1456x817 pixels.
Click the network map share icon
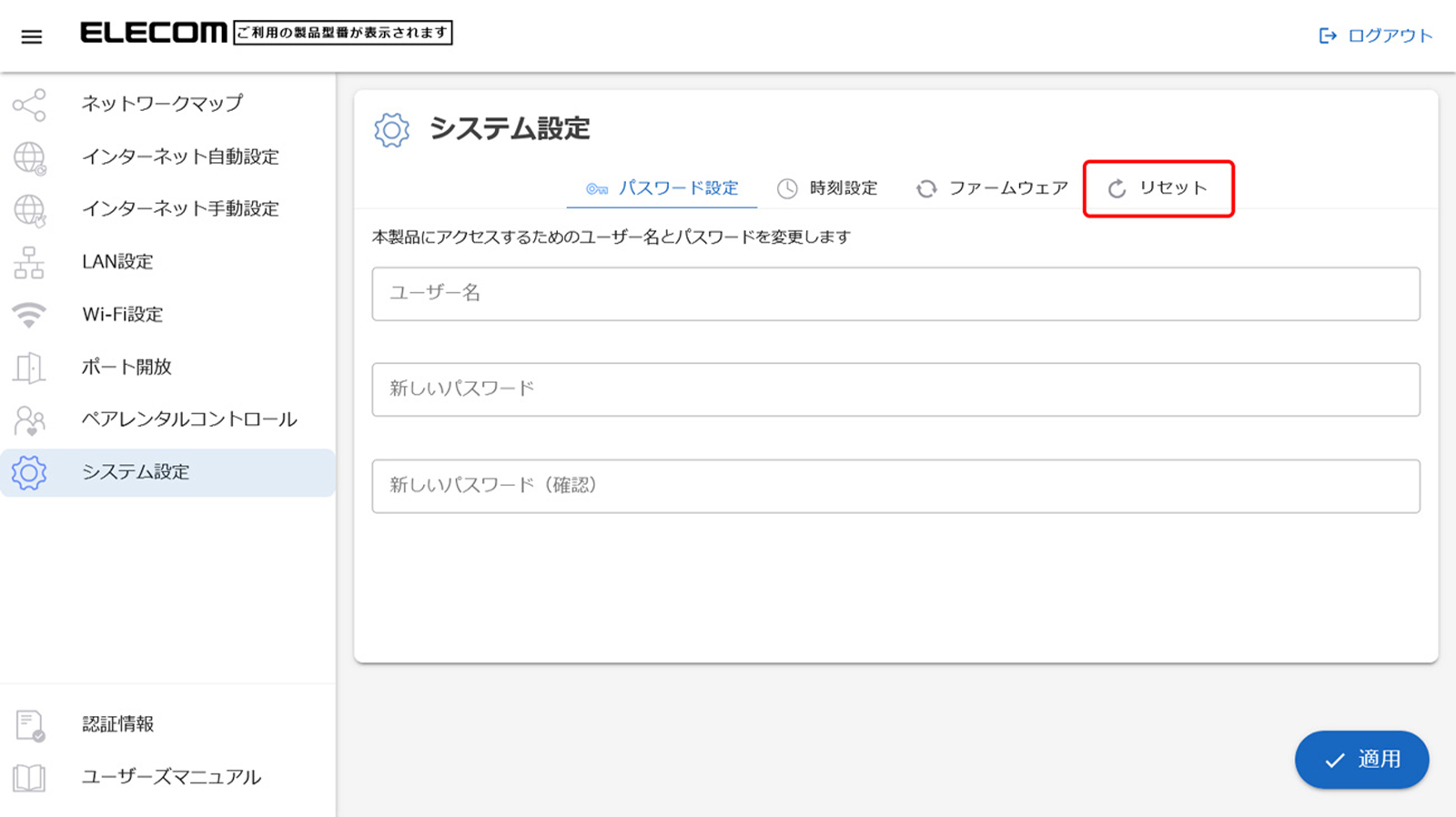pos(29,105)
